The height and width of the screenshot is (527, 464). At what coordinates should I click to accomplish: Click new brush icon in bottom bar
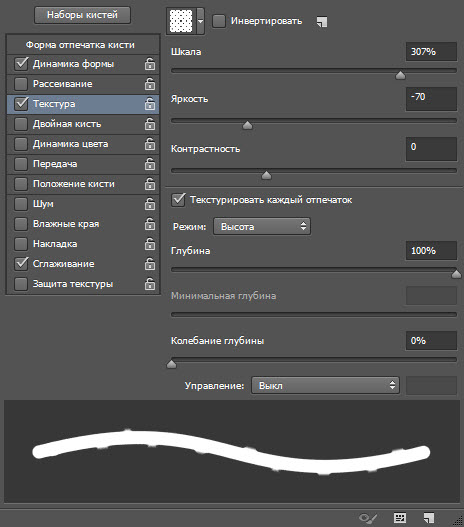click(429, 518)
